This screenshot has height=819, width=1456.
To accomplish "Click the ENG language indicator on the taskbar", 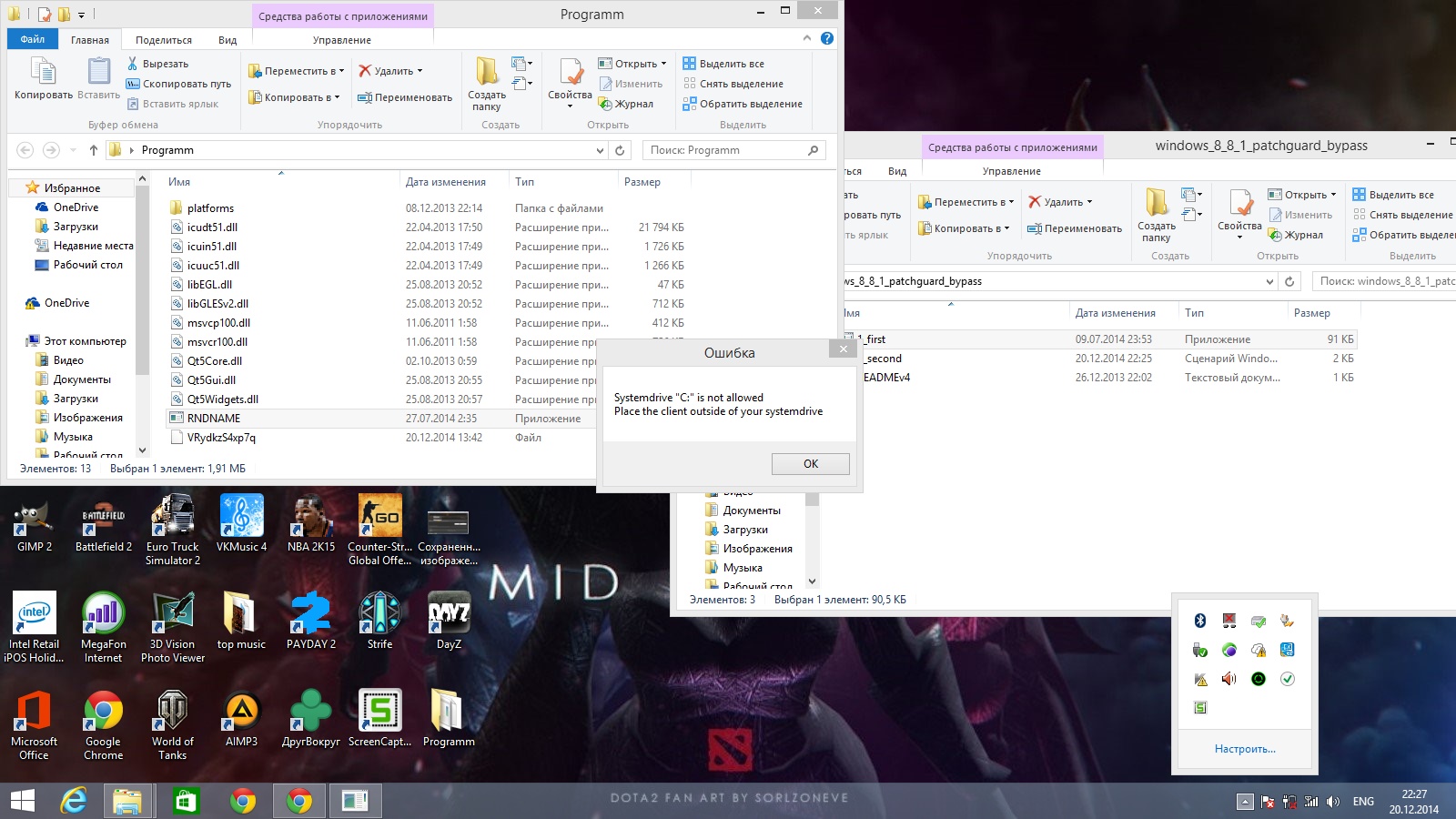I will pyautogui.click(x=1363, y=802).
